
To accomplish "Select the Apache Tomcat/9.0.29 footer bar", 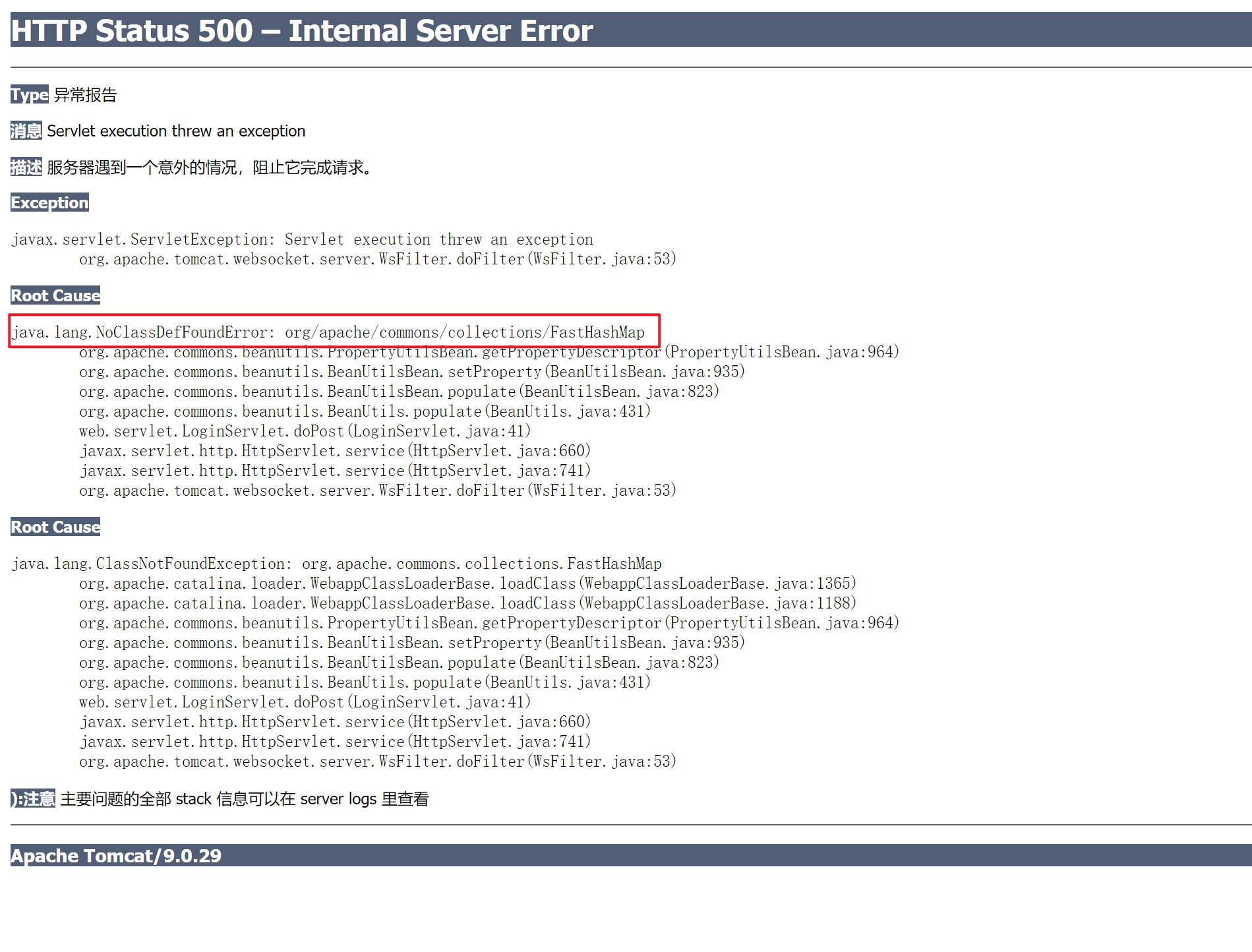I will (x=115, y=855).
